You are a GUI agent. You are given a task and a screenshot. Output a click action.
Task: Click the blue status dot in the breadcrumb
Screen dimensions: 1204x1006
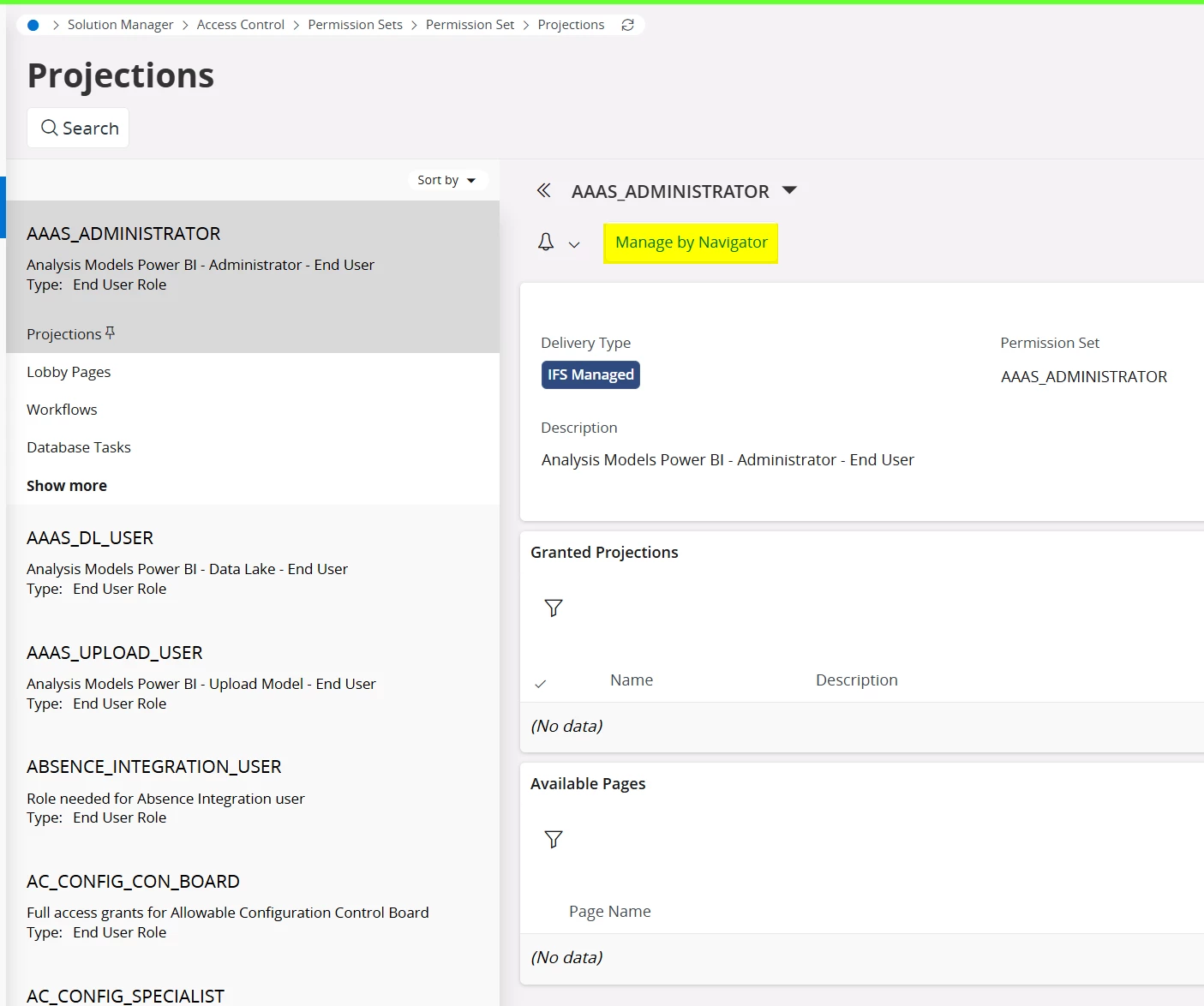[33, 25]
